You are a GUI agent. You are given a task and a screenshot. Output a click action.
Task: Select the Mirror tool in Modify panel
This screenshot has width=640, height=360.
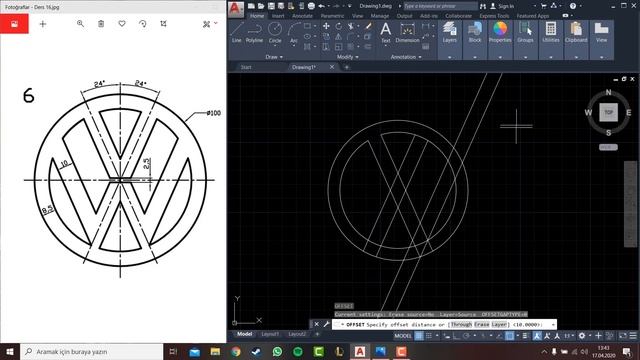(x=339, y=37)
